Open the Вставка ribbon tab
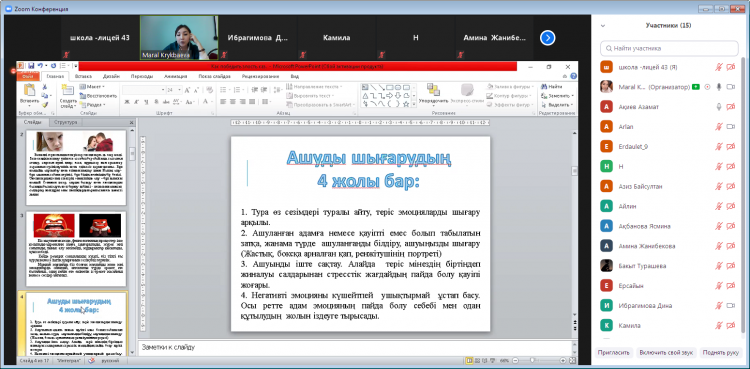 point(83,76)
